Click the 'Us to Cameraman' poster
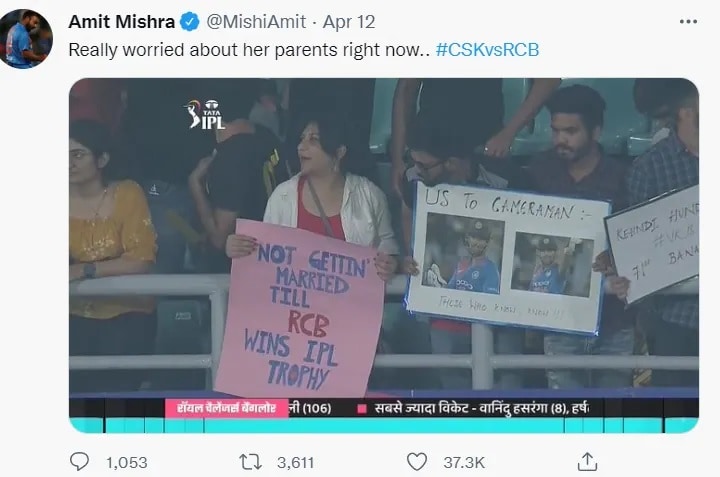 (x=506, y=258)
